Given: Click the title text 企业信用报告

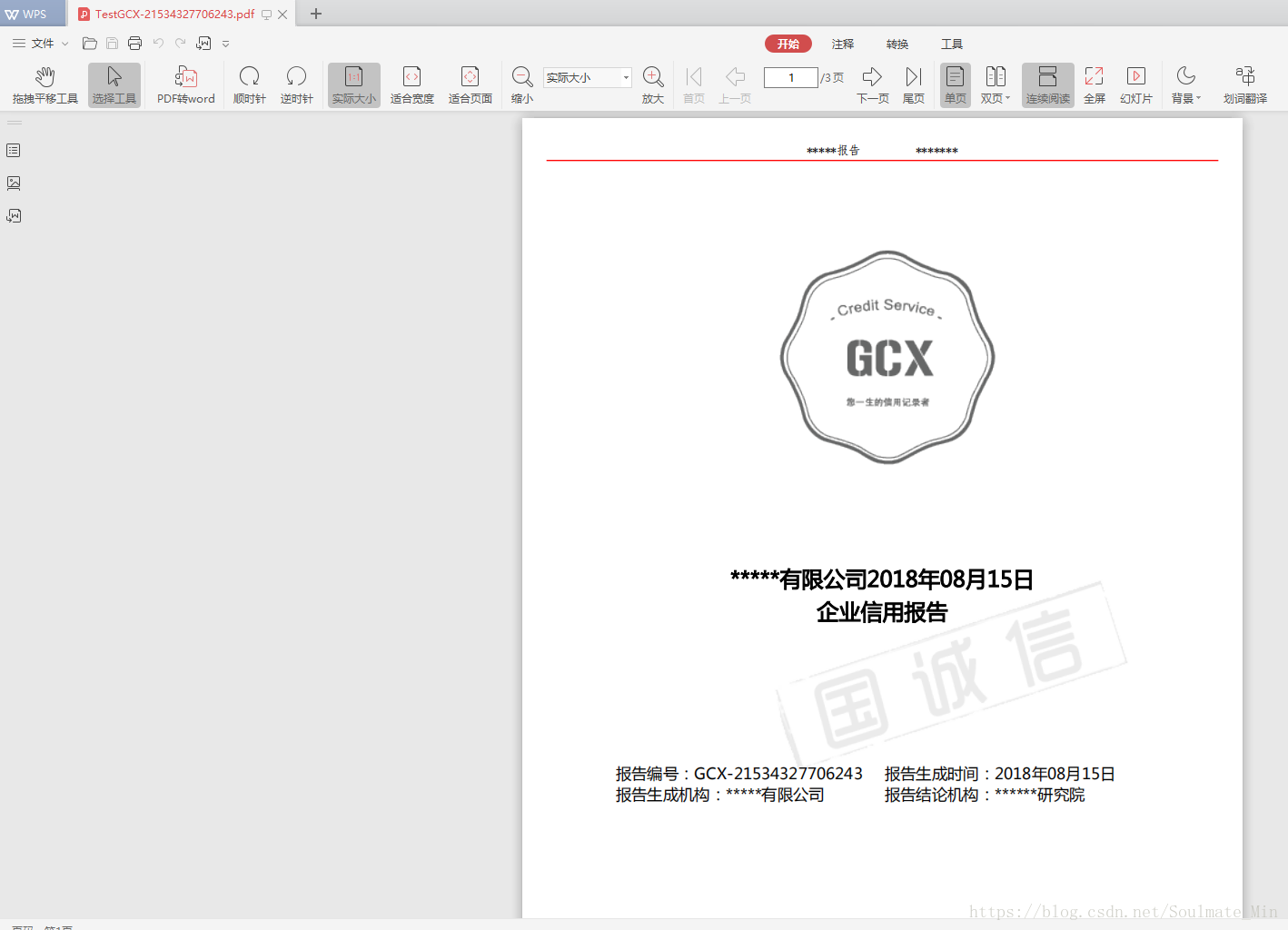Looking at the screenshot, I should pos(881,612).
